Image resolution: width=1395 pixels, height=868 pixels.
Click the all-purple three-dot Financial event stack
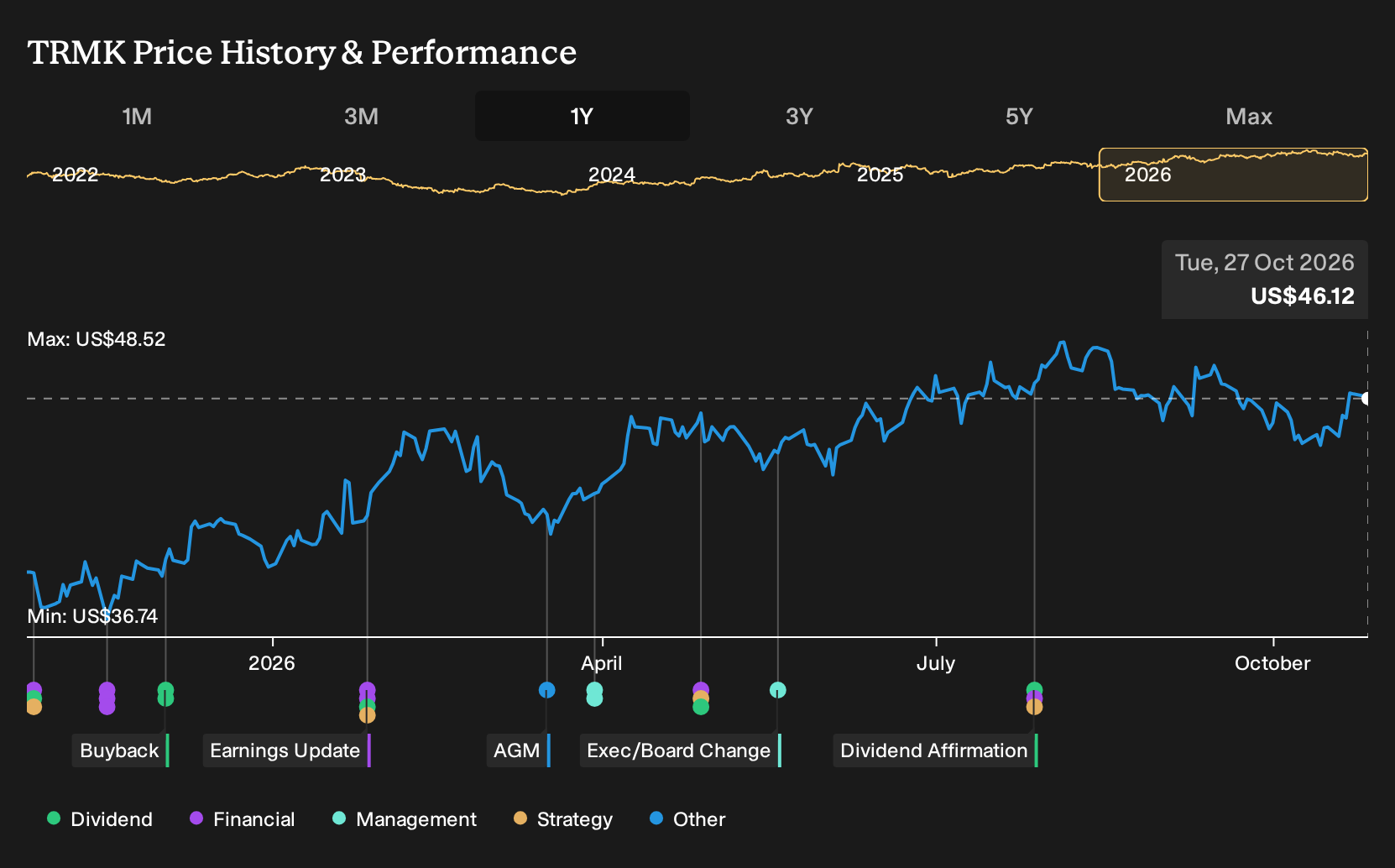click(x=107, y=698)
